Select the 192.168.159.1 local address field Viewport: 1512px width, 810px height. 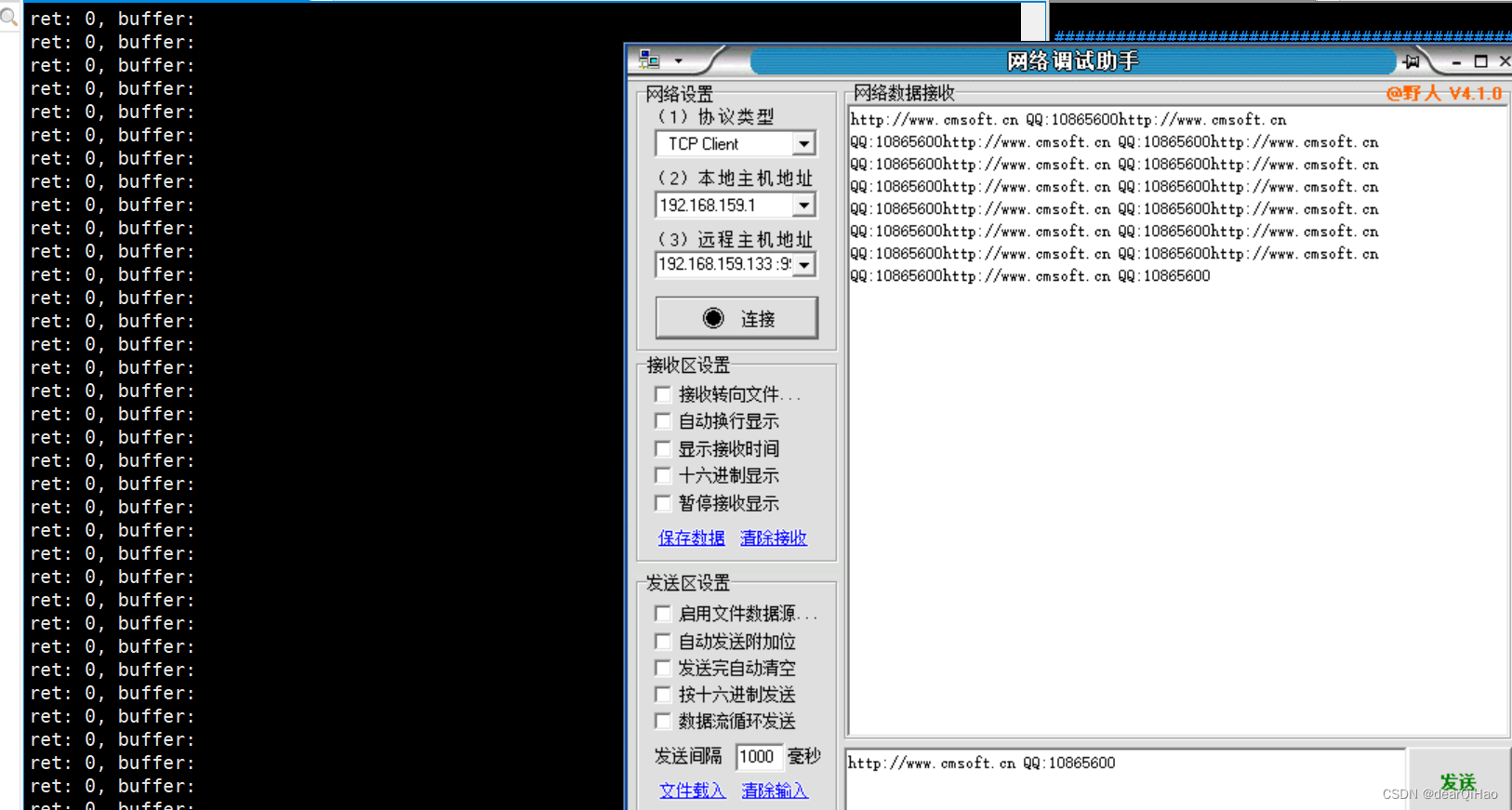(x=725, y=205)
